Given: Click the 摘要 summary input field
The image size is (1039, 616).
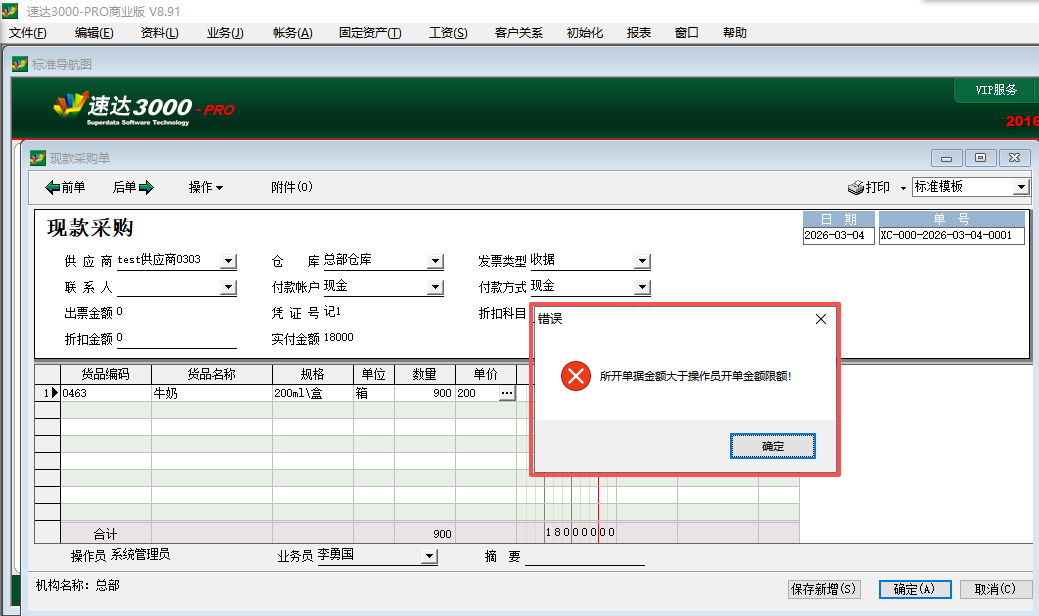Looking at the screenshot, I should [584, 557].
